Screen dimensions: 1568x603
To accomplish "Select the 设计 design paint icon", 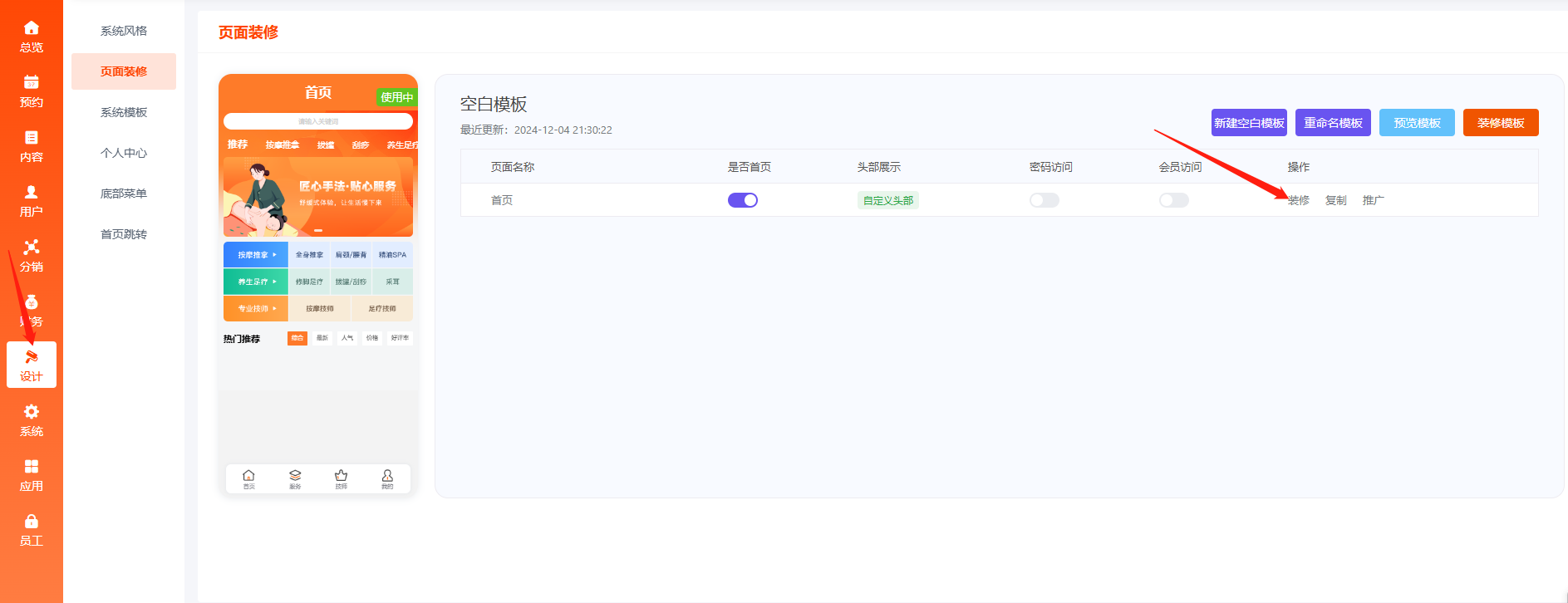I will (32, 357).
